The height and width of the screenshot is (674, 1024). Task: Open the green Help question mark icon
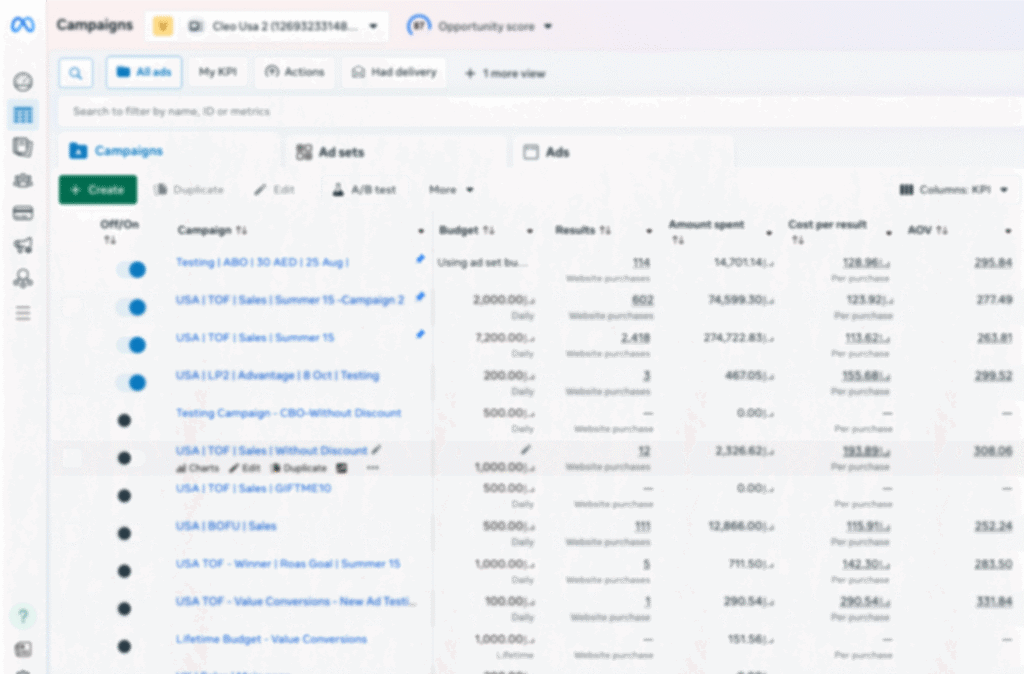point(22,616)
